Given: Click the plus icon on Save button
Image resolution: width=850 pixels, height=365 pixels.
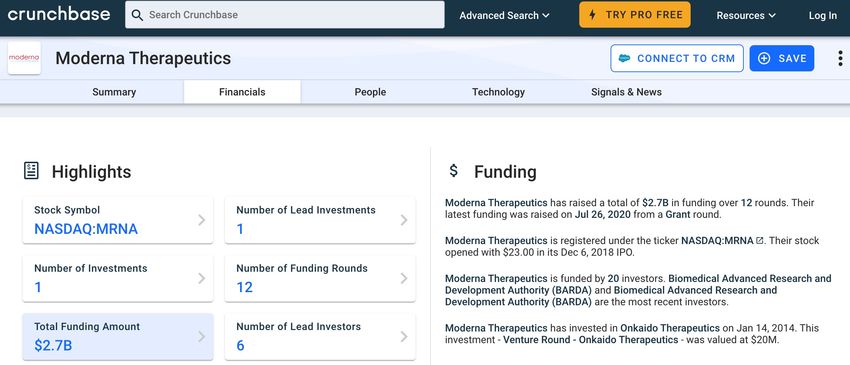Looking at the screenshot, I should [x=764, y=59].
